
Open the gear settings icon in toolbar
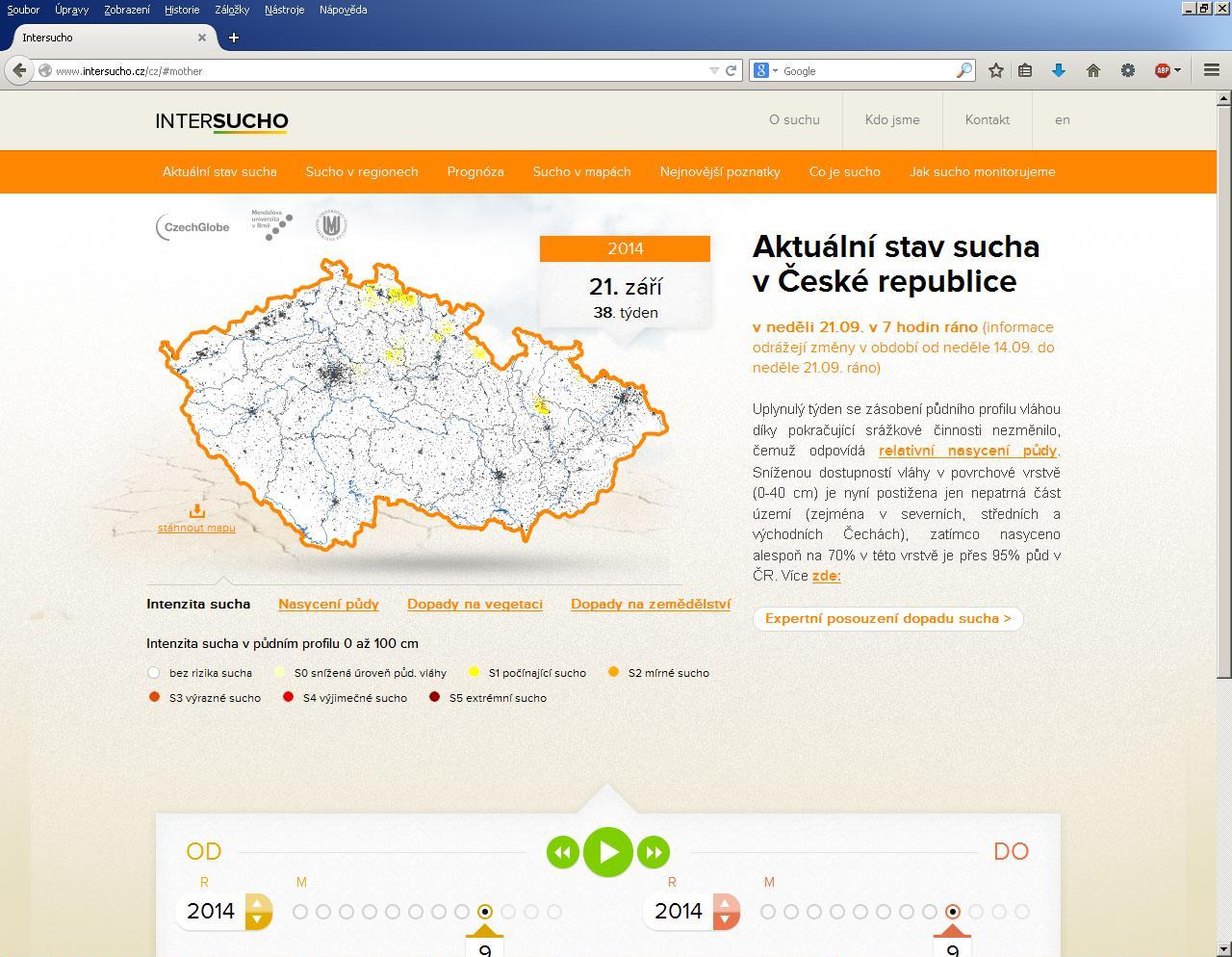click(1127, 70)
